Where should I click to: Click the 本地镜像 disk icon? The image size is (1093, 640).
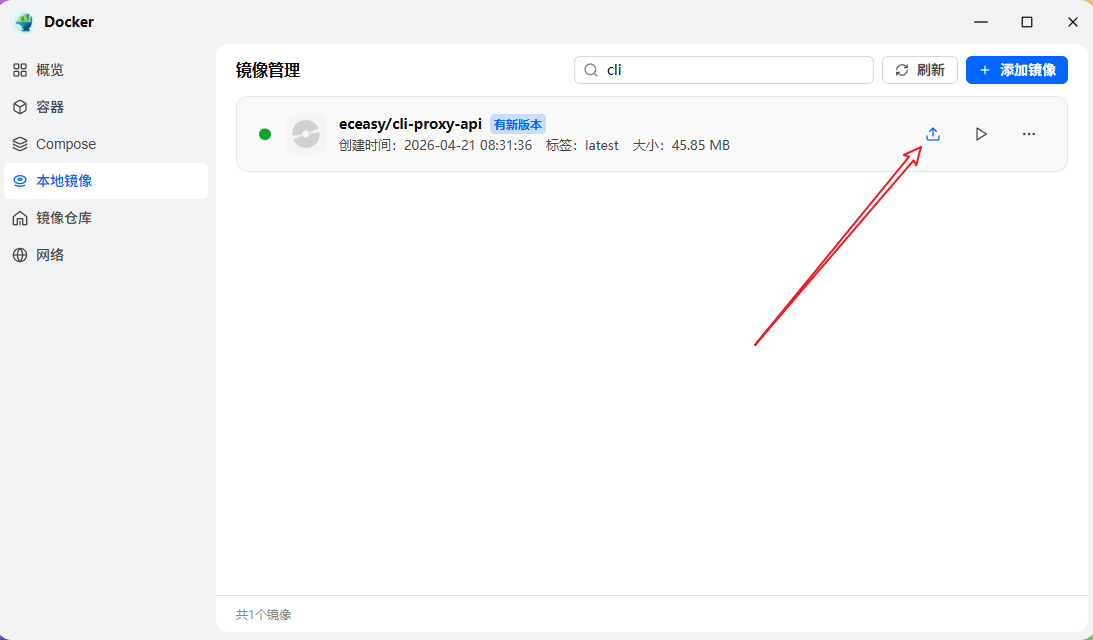tap(20, 181)
